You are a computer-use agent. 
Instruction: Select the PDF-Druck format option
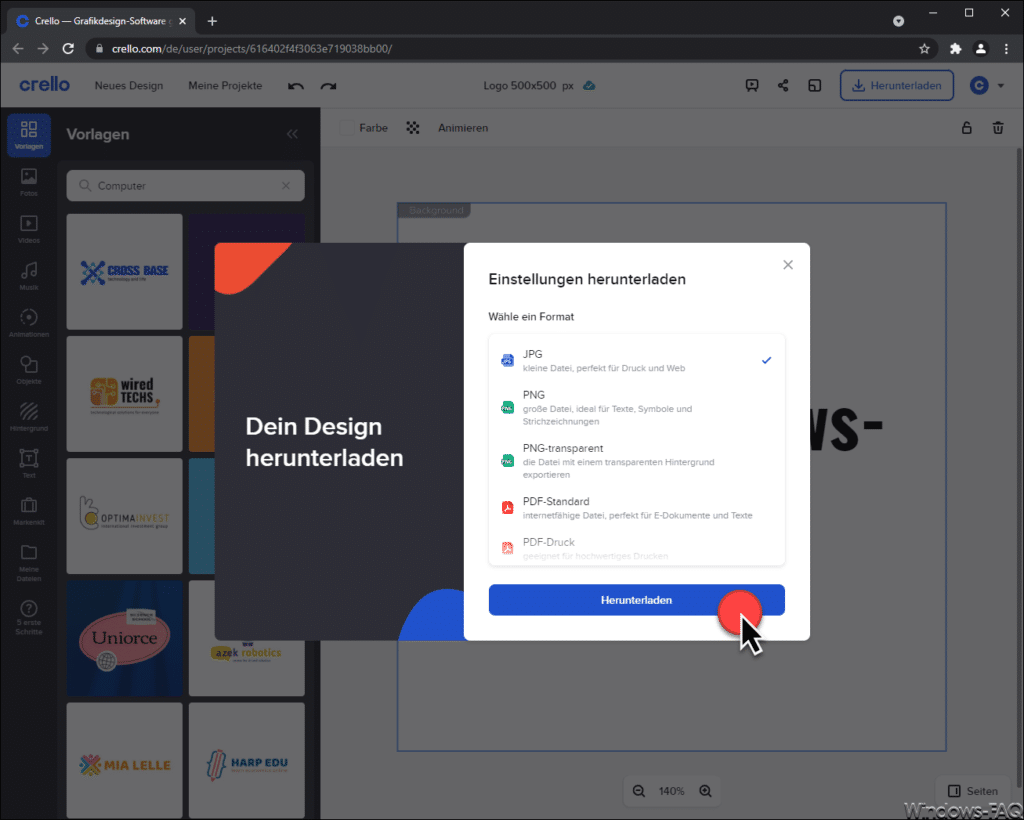coord(637,548)
